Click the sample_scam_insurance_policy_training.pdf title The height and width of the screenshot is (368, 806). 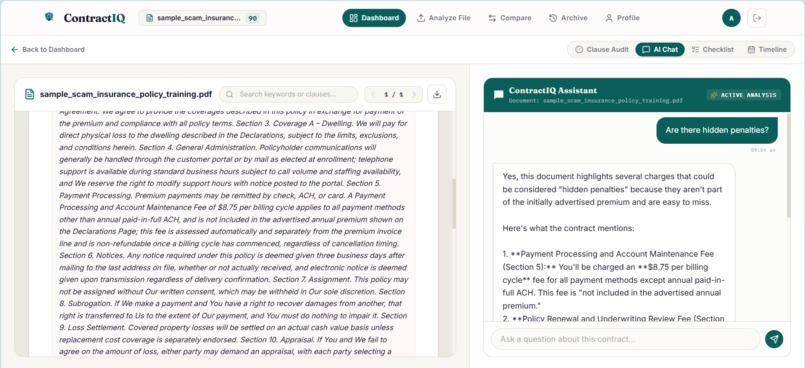[x=125, y=94]
